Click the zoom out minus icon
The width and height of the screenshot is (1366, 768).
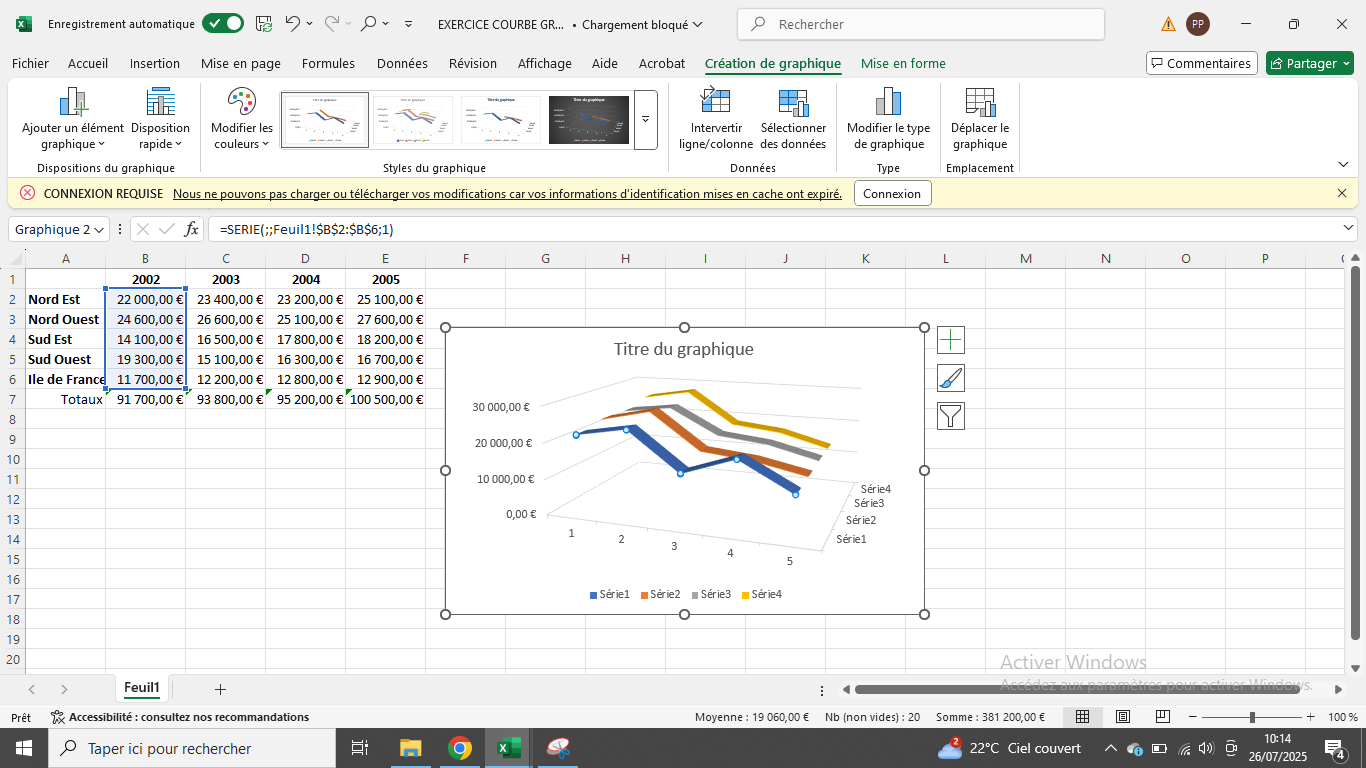coord(1191,717)
